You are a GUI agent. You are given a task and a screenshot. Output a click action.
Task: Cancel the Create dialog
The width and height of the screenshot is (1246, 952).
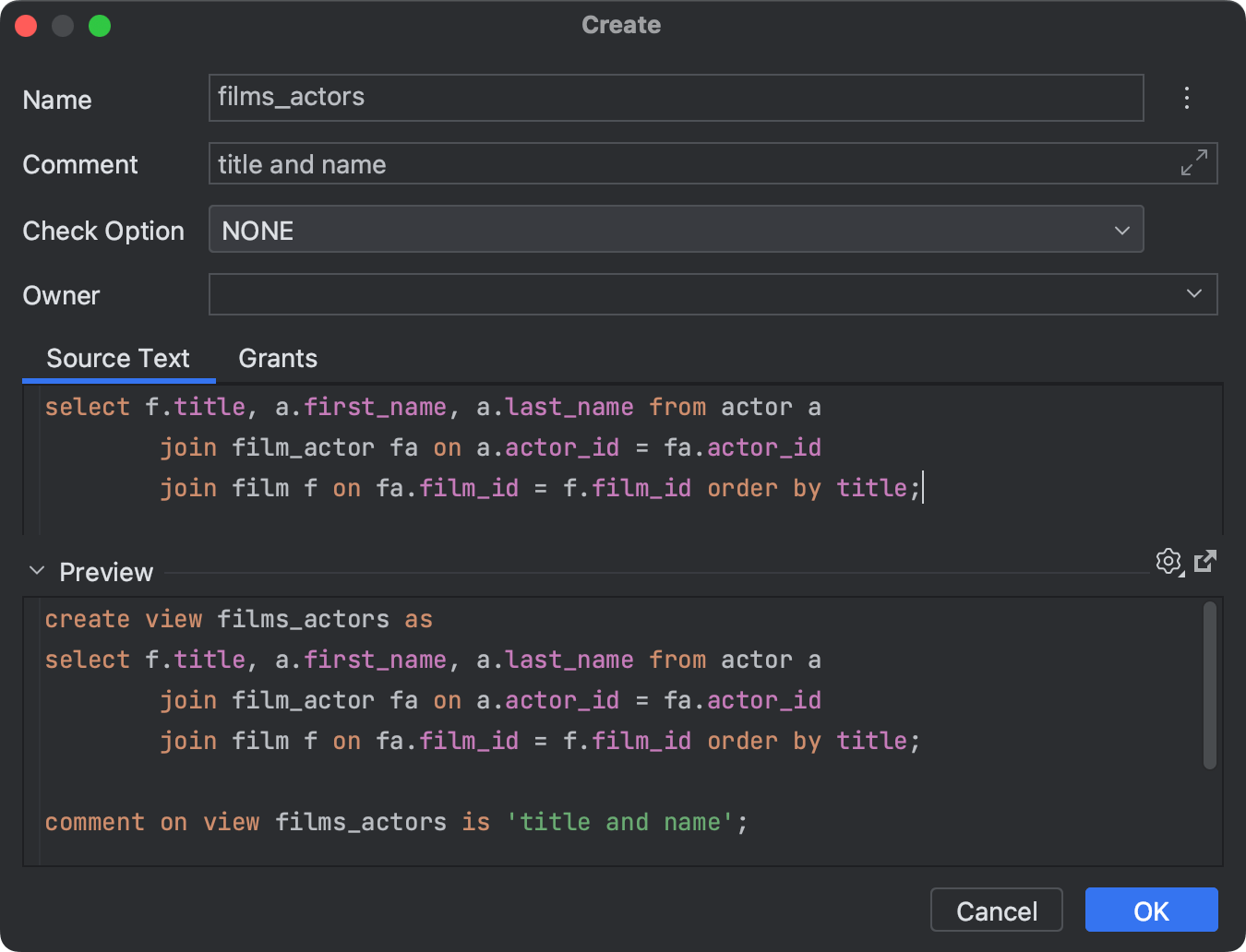(x=996, y=910)
